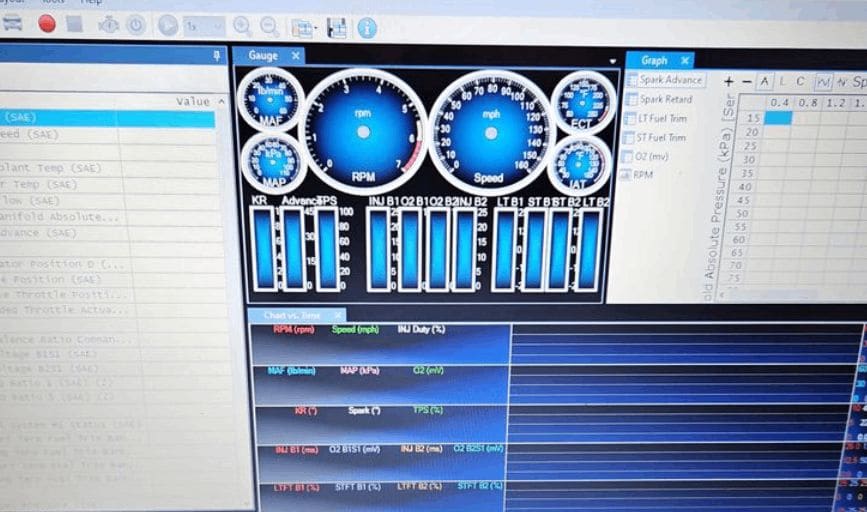The height and width of the screenshot is (512, 867).
Task: Switch to the Gauge tab
Action: 263,56
